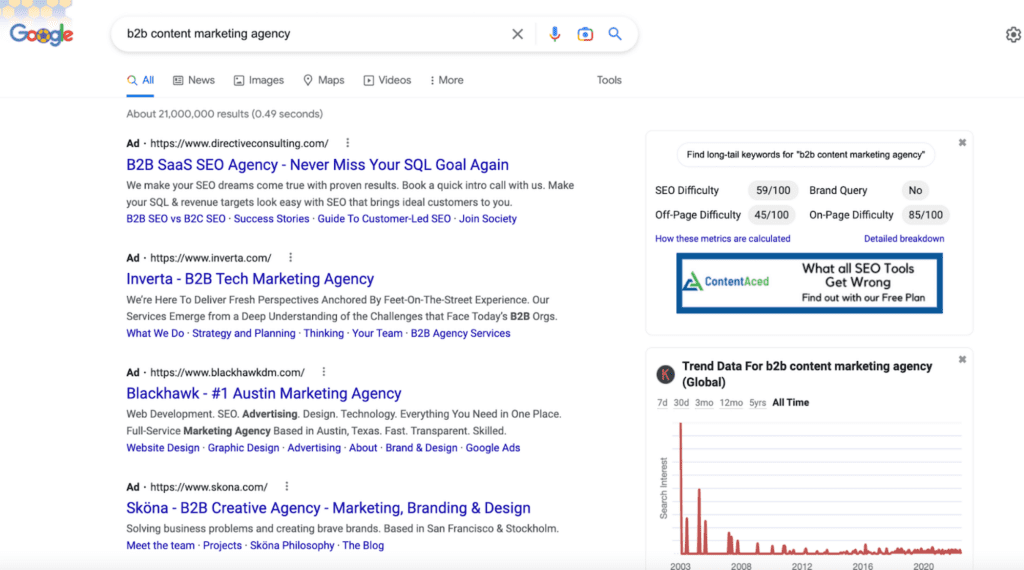Click Brand & Design sitelink
The width and height of the screenshot is (1024, 570).
(x=421, y=448)
